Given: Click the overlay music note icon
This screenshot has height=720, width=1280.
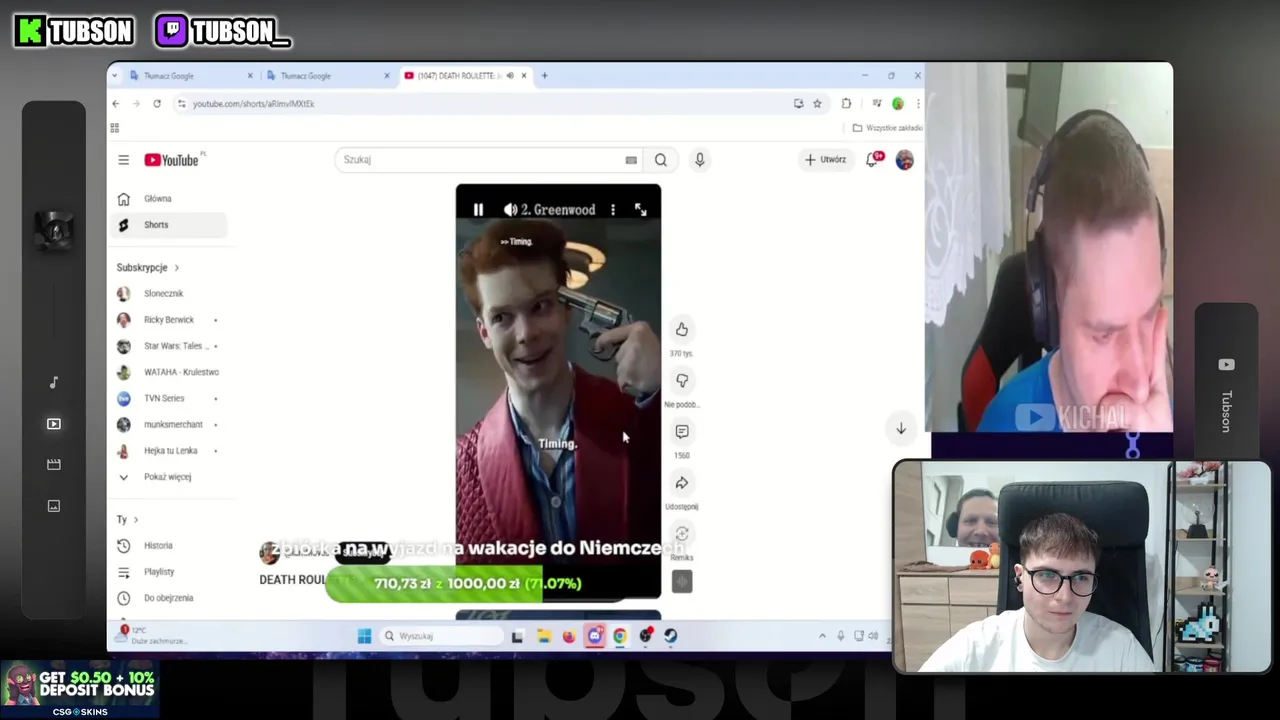Looking at the screenshot, I should click(54, 383).
